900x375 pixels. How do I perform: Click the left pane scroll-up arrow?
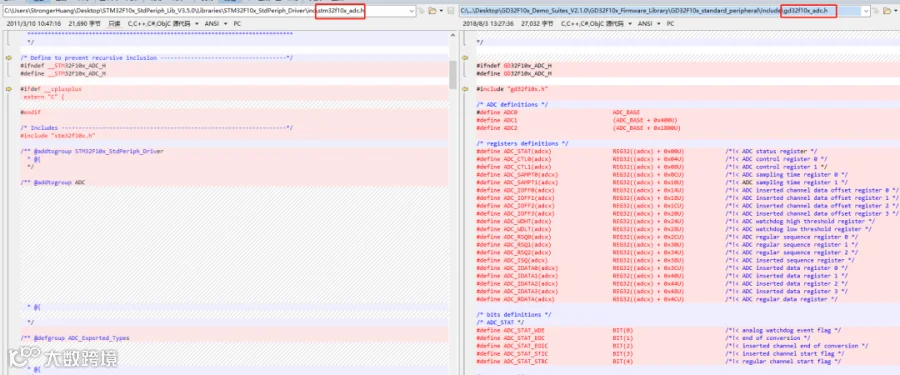(x=452, y=36)
